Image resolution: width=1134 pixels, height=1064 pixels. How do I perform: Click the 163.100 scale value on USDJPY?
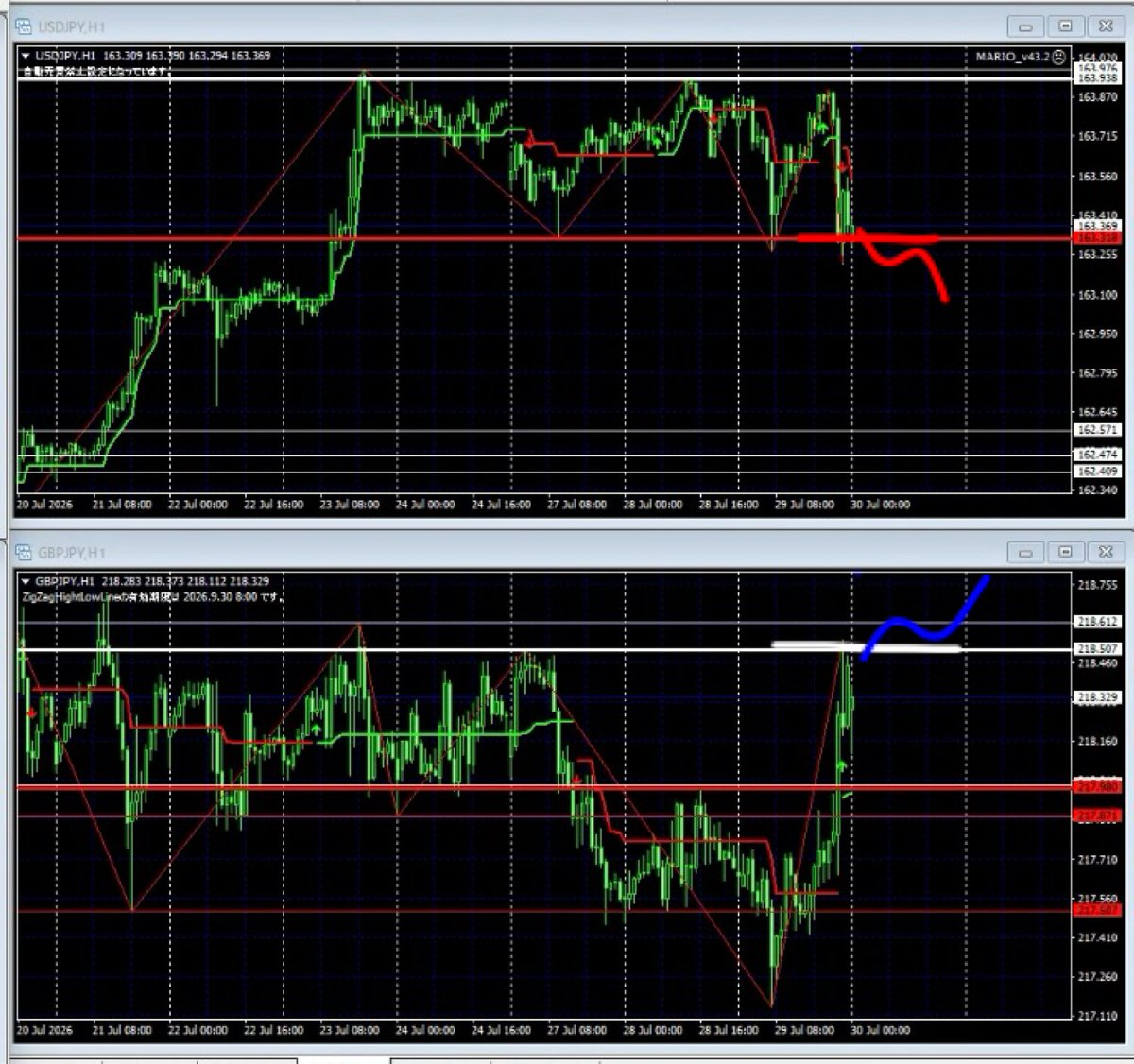[1097, 295]
